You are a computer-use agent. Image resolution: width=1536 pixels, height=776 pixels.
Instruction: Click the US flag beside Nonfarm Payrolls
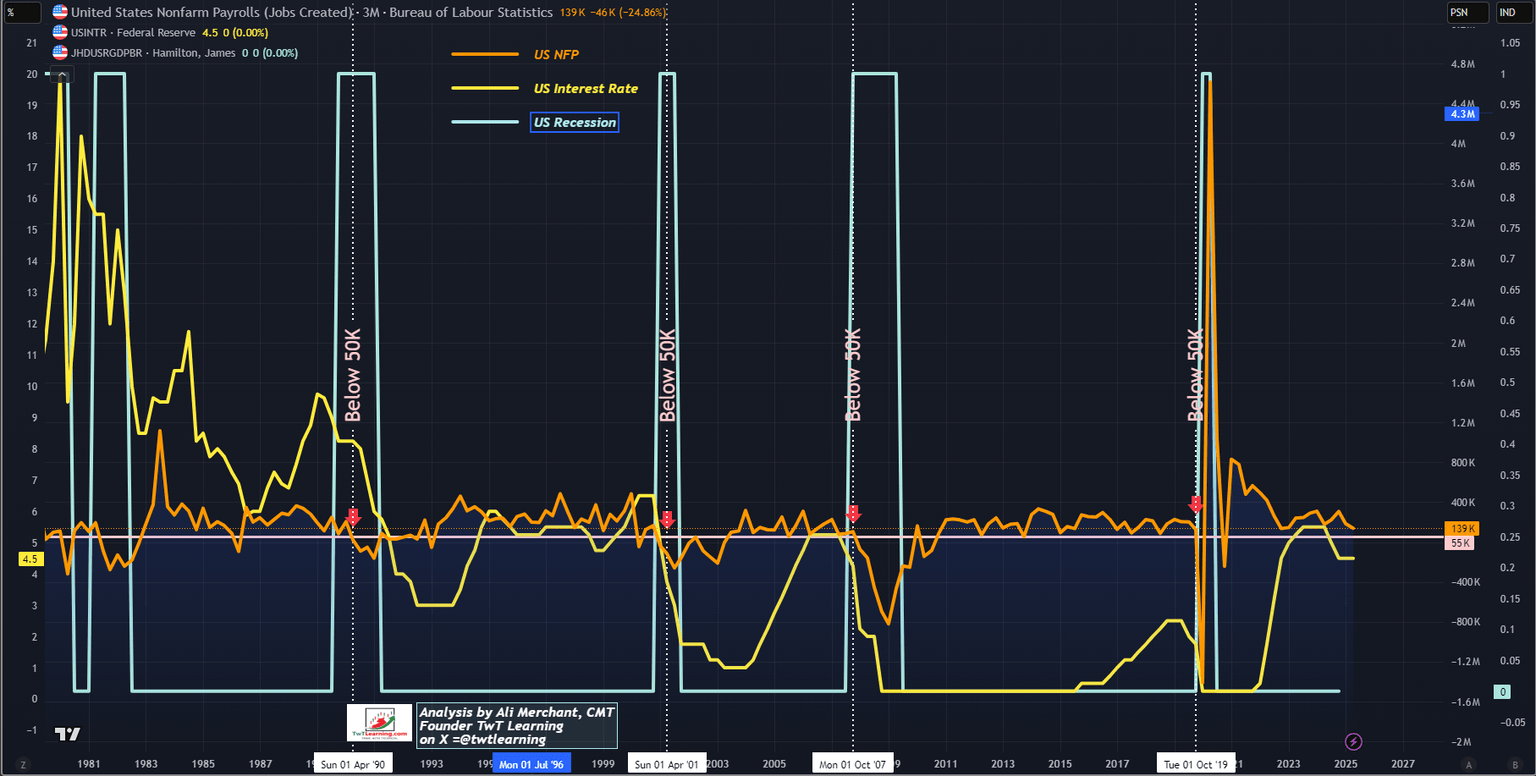point(60,12)
